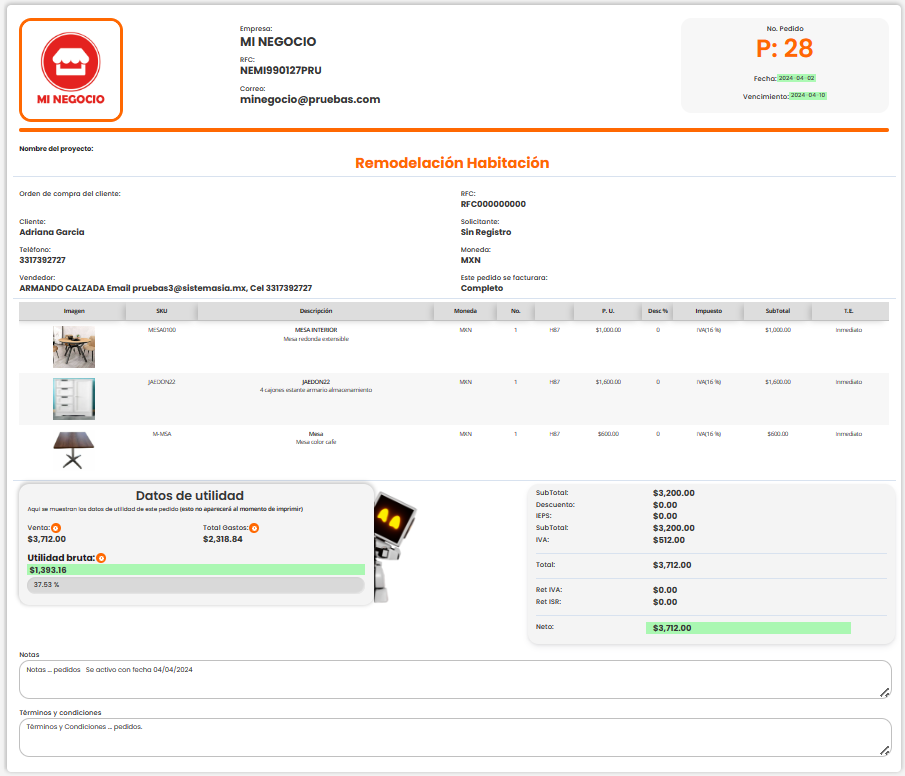The width and height of the screenshot is (905, 776).
Task: Open the MESA INTERIOR product image
Action: click(x=73, y=347)
